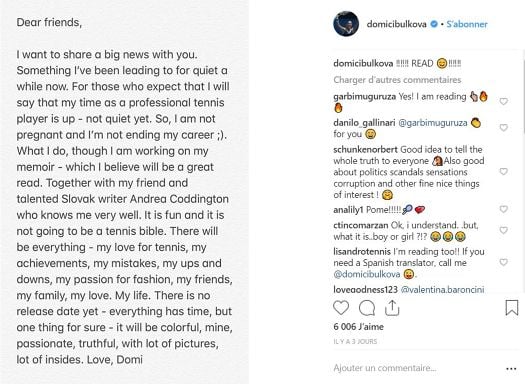Open the comment speech bubble icon
Image resolution: width=525 pixels, height=384 pixels.
coord(367,308)
